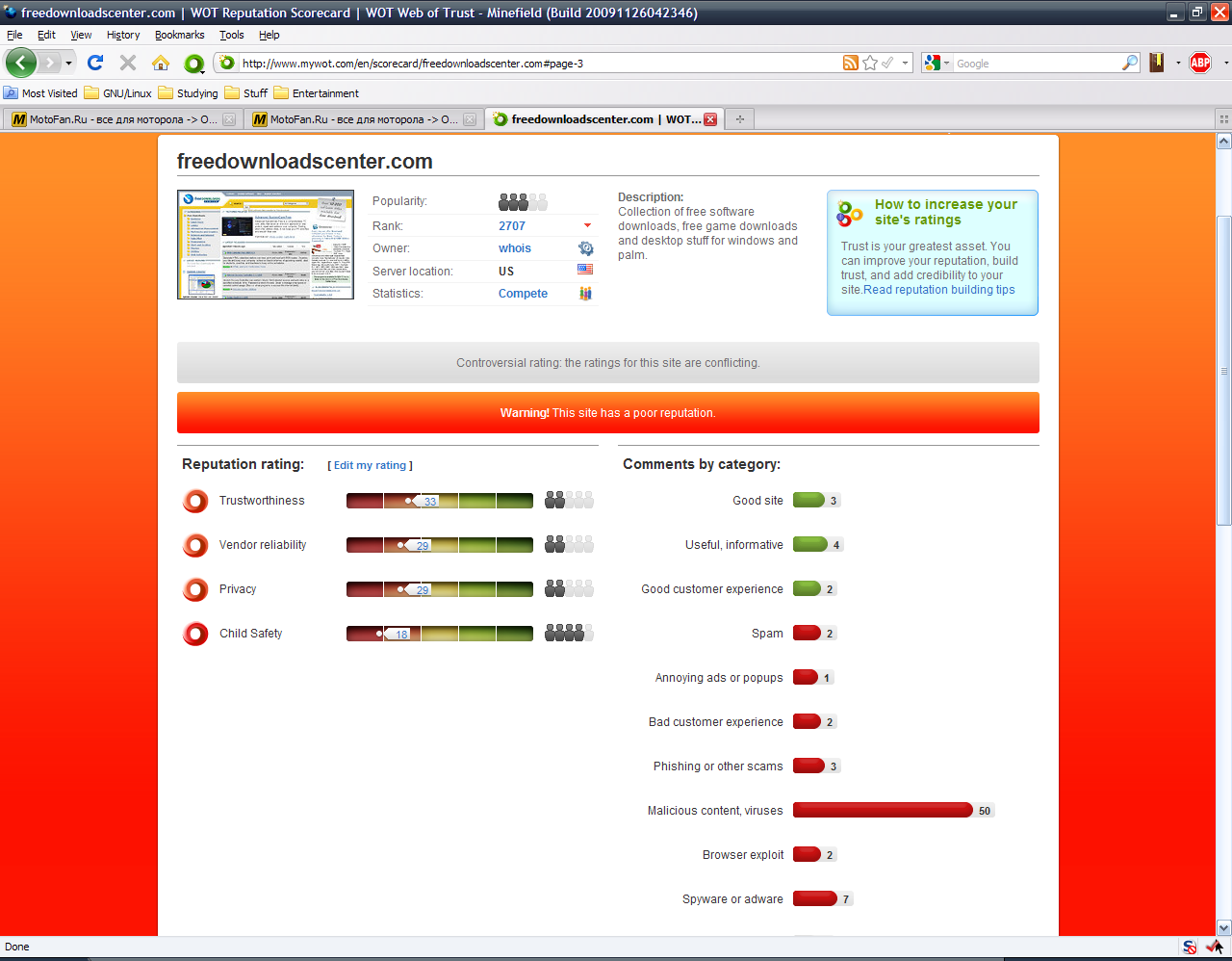Click the whois gear icon
The width and height of the screenshot is (1232, 961).
tap(585, 248)
